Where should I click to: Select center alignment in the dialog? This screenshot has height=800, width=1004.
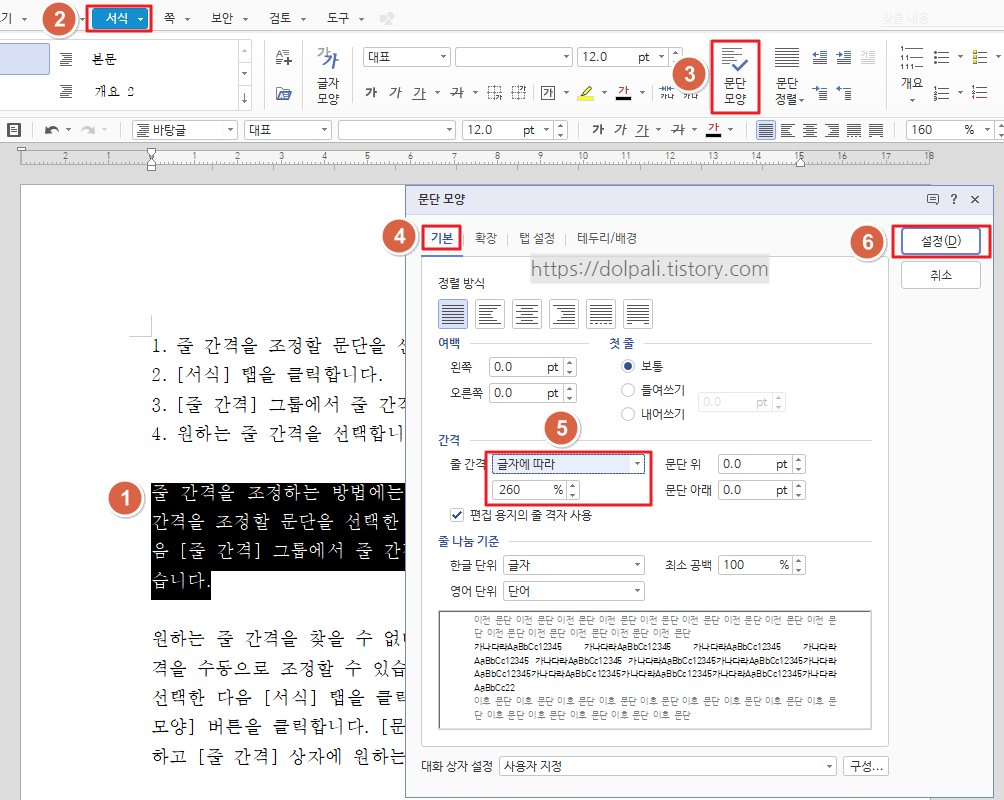click(x=527, y=314)
